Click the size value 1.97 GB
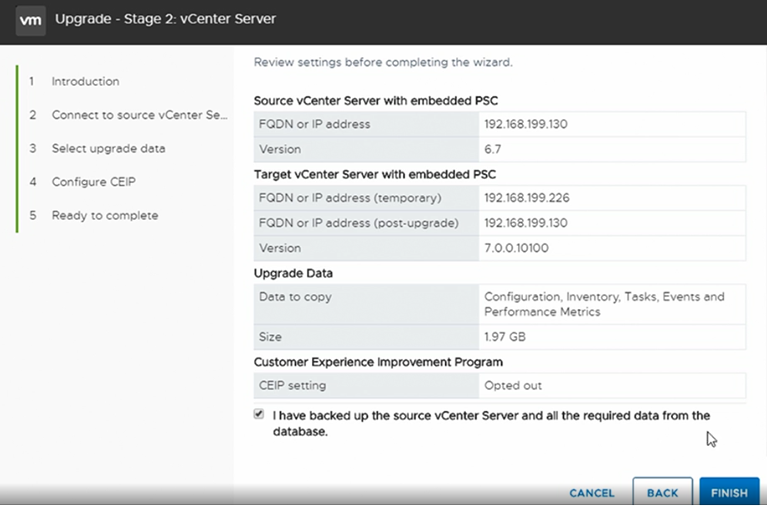Screen dimensions: 767x506 pyautogui.click(x=505, y=337)
